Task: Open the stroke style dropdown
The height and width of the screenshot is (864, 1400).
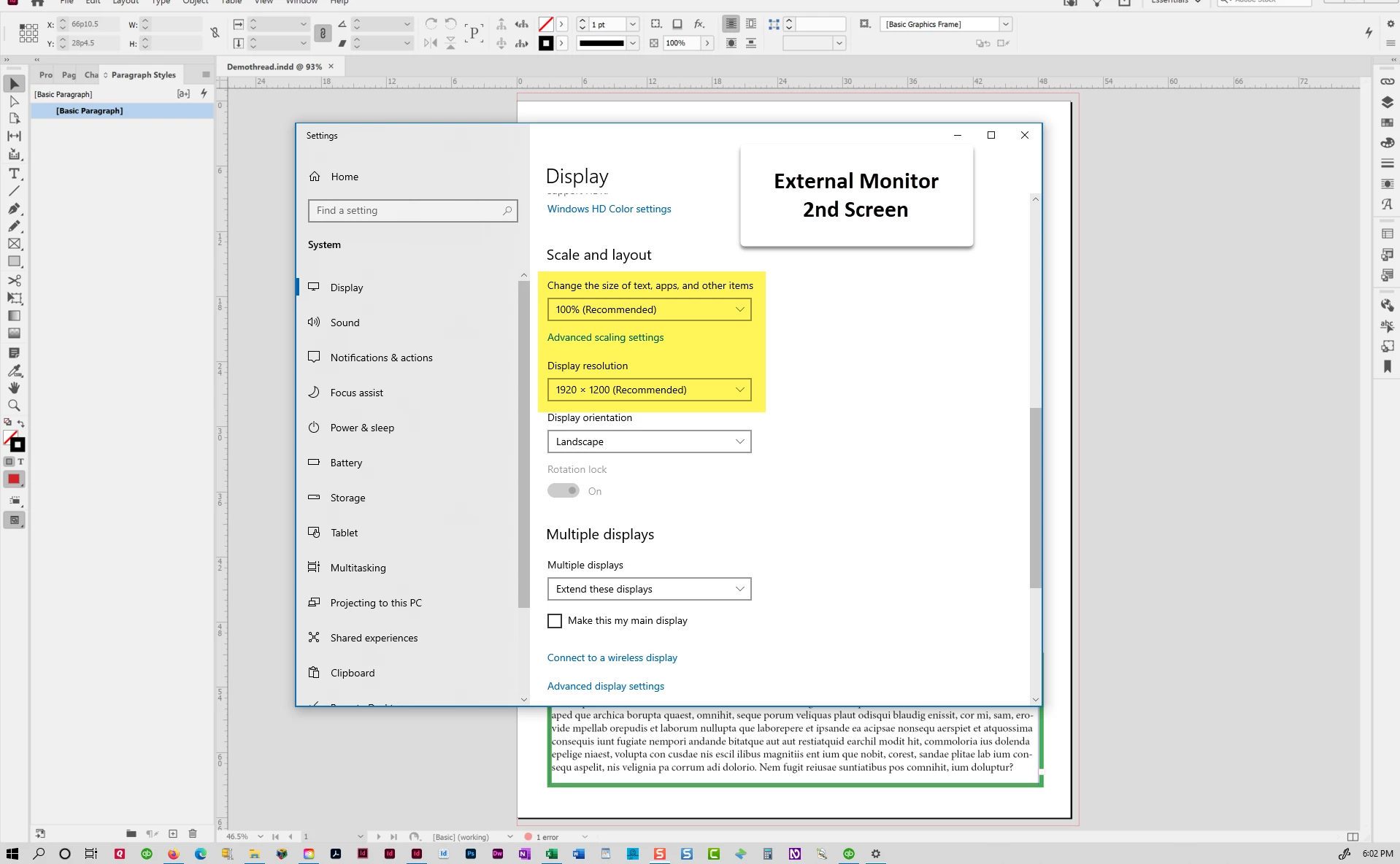Action: pyautogui.click(x=633, y=43)
